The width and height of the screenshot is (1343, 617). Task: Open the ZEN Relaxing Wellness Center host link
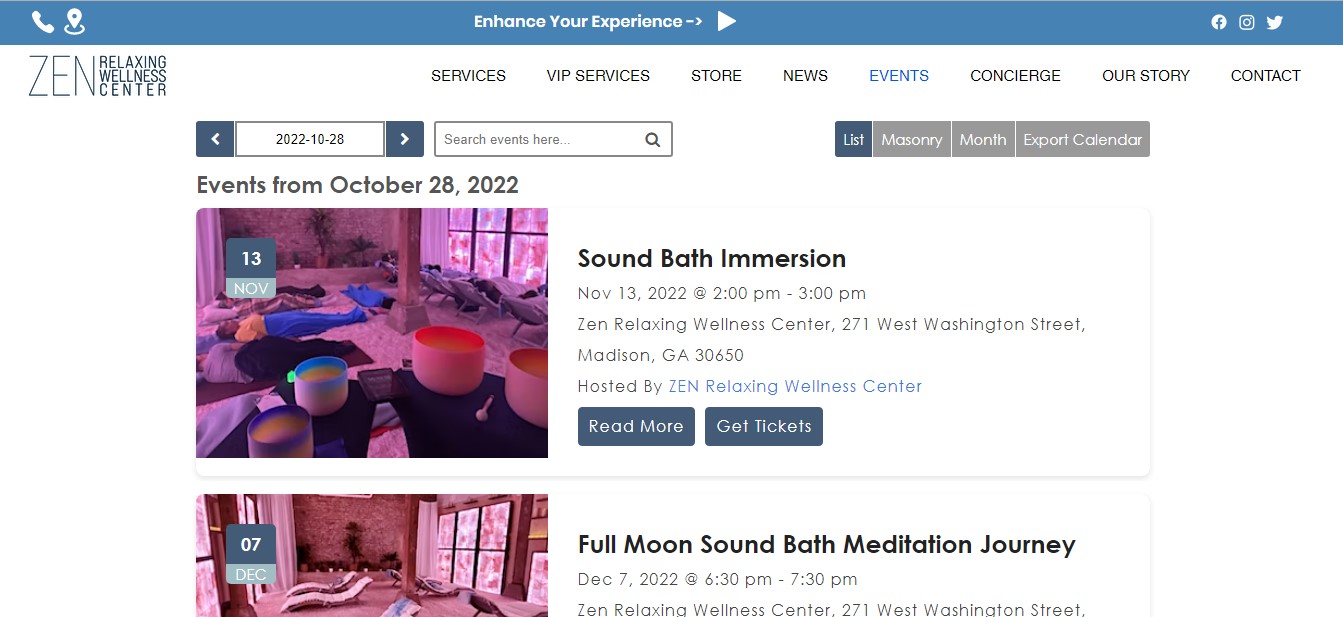click(x=795, y=386)
